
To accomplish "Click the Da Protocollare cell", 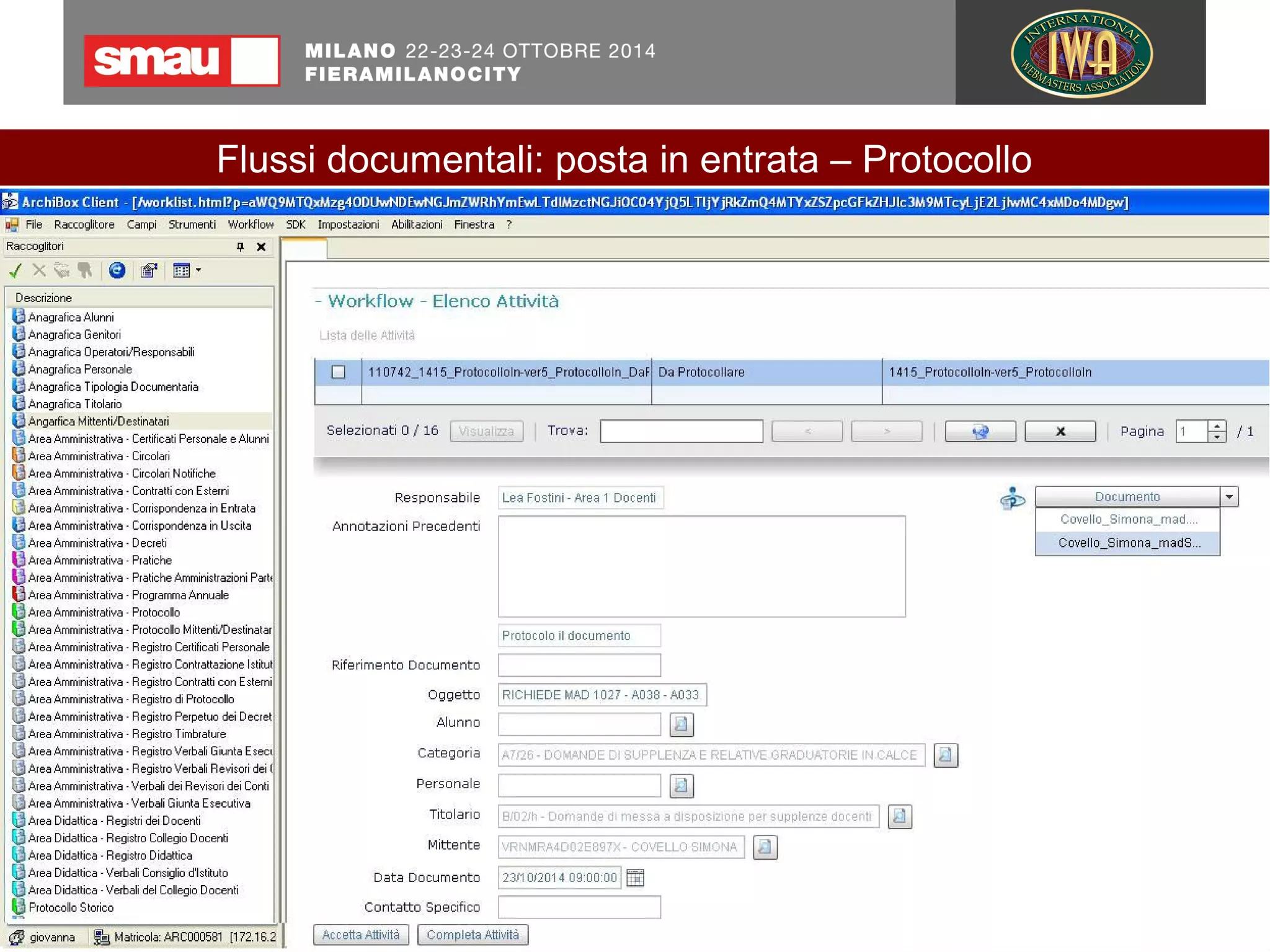I will point(766,372).
